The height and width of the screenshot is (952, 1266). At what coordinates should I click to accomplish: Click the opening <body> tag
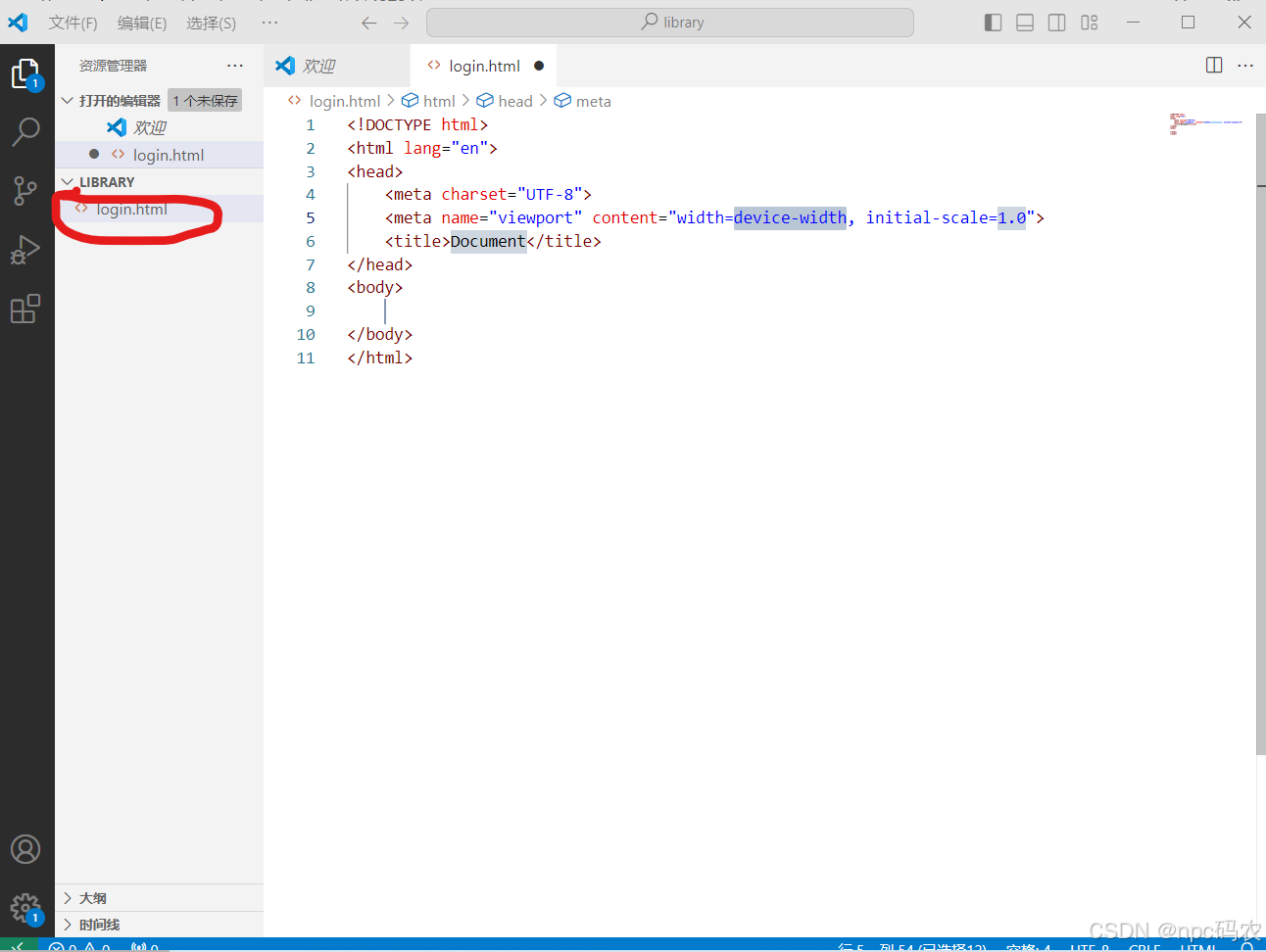tap(375, 287)
